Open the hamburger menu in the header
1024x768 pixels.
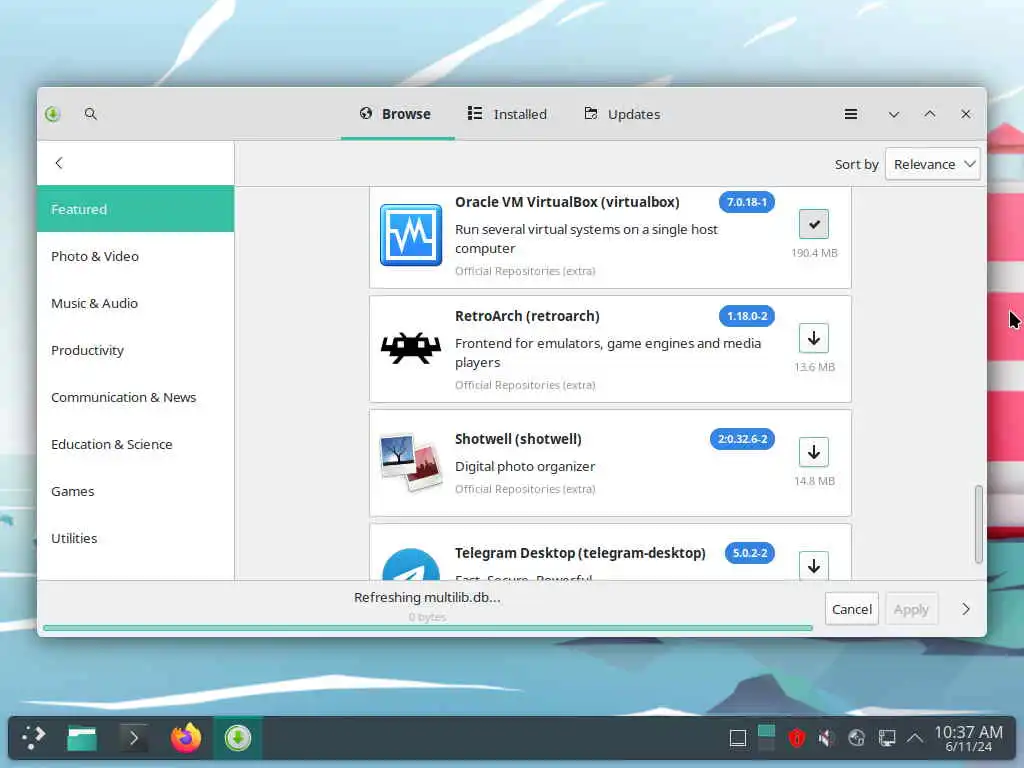850,114
